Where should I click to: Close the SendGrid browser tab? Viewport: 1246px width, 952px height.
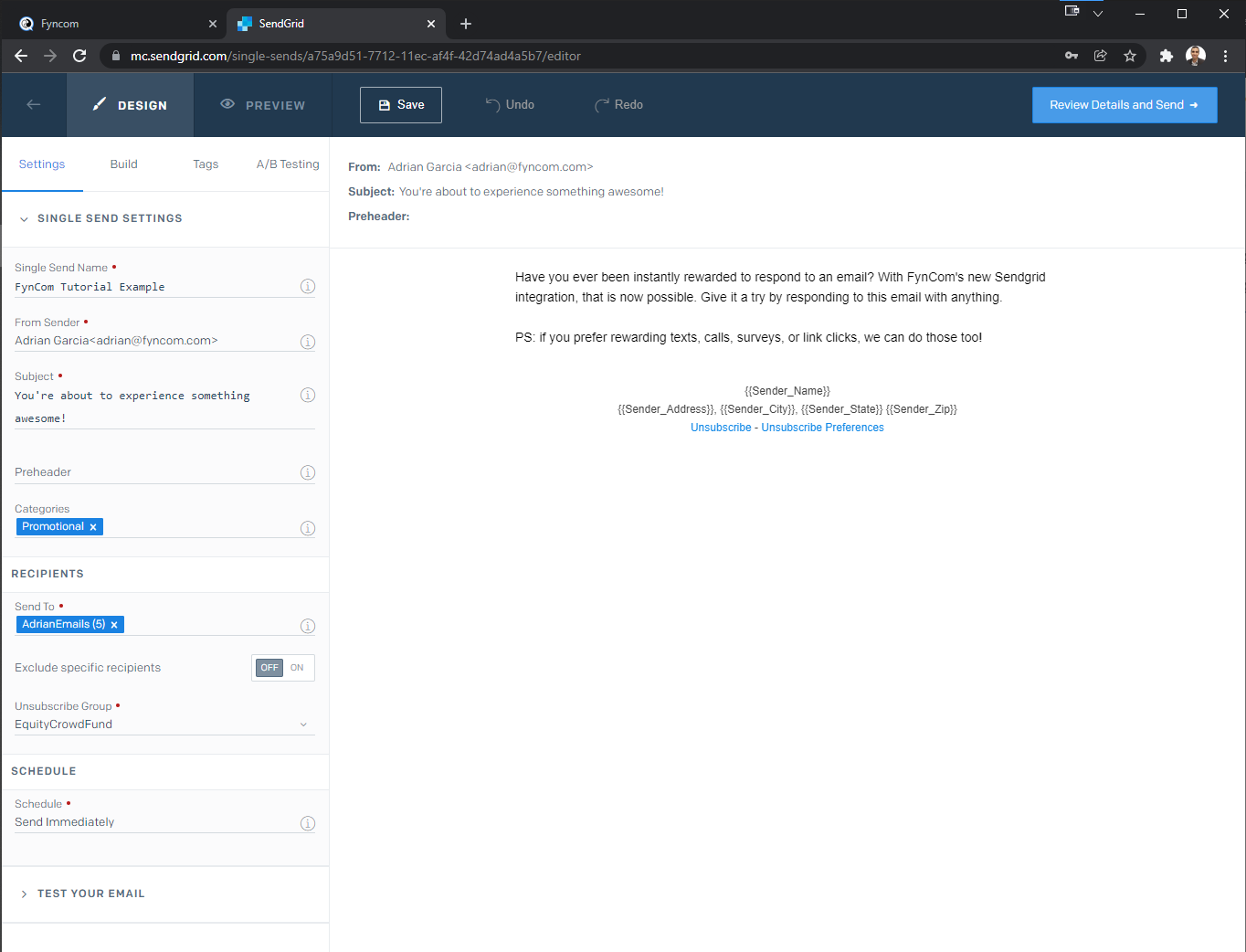pos(431,24)
